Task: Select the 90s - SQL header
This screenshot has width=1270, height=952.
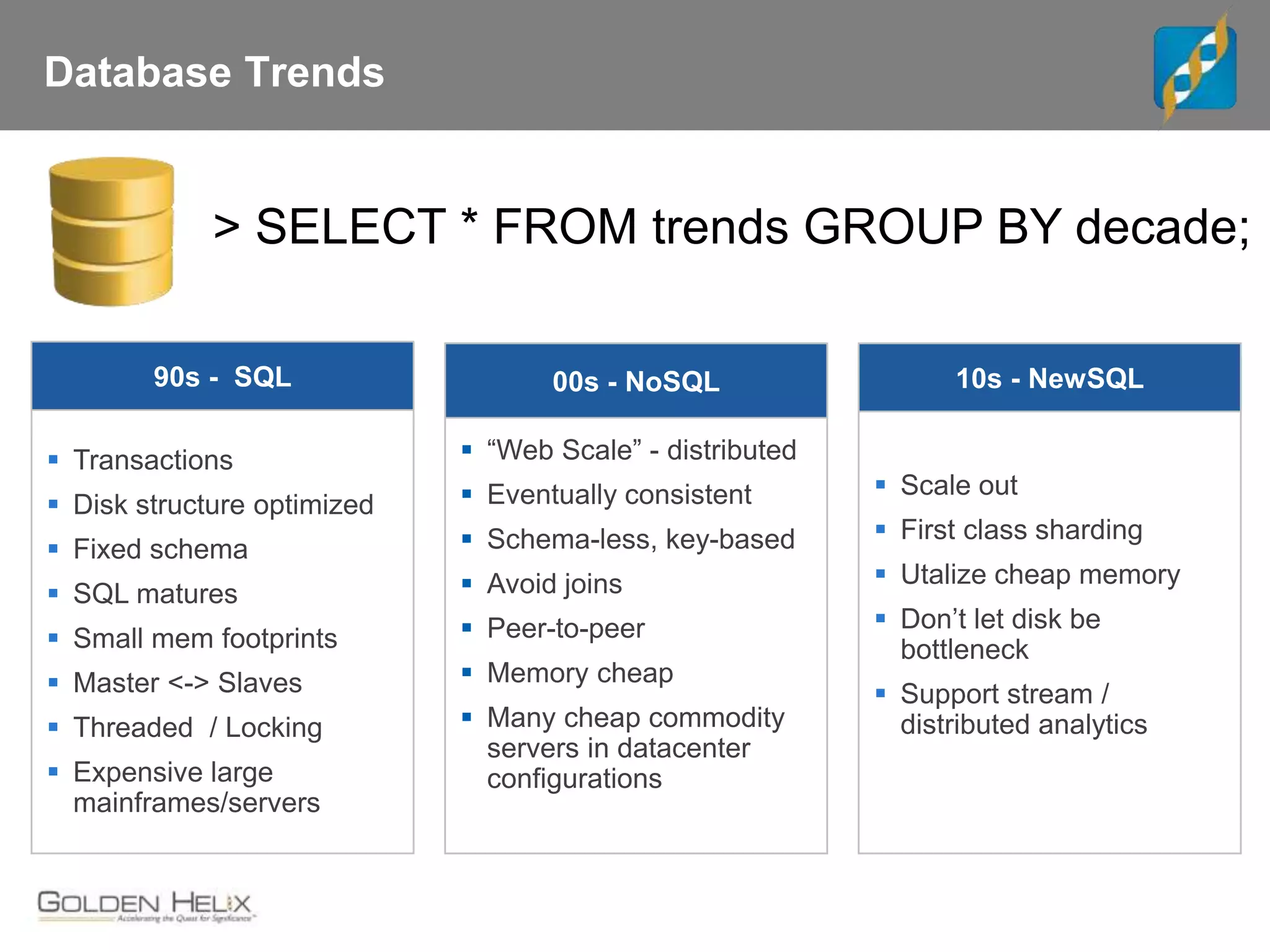Action: [223, 377]
